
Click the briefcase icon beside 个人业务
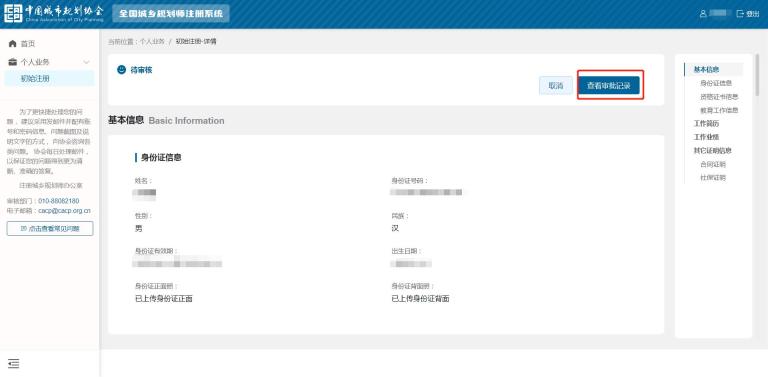coord(13,62)
